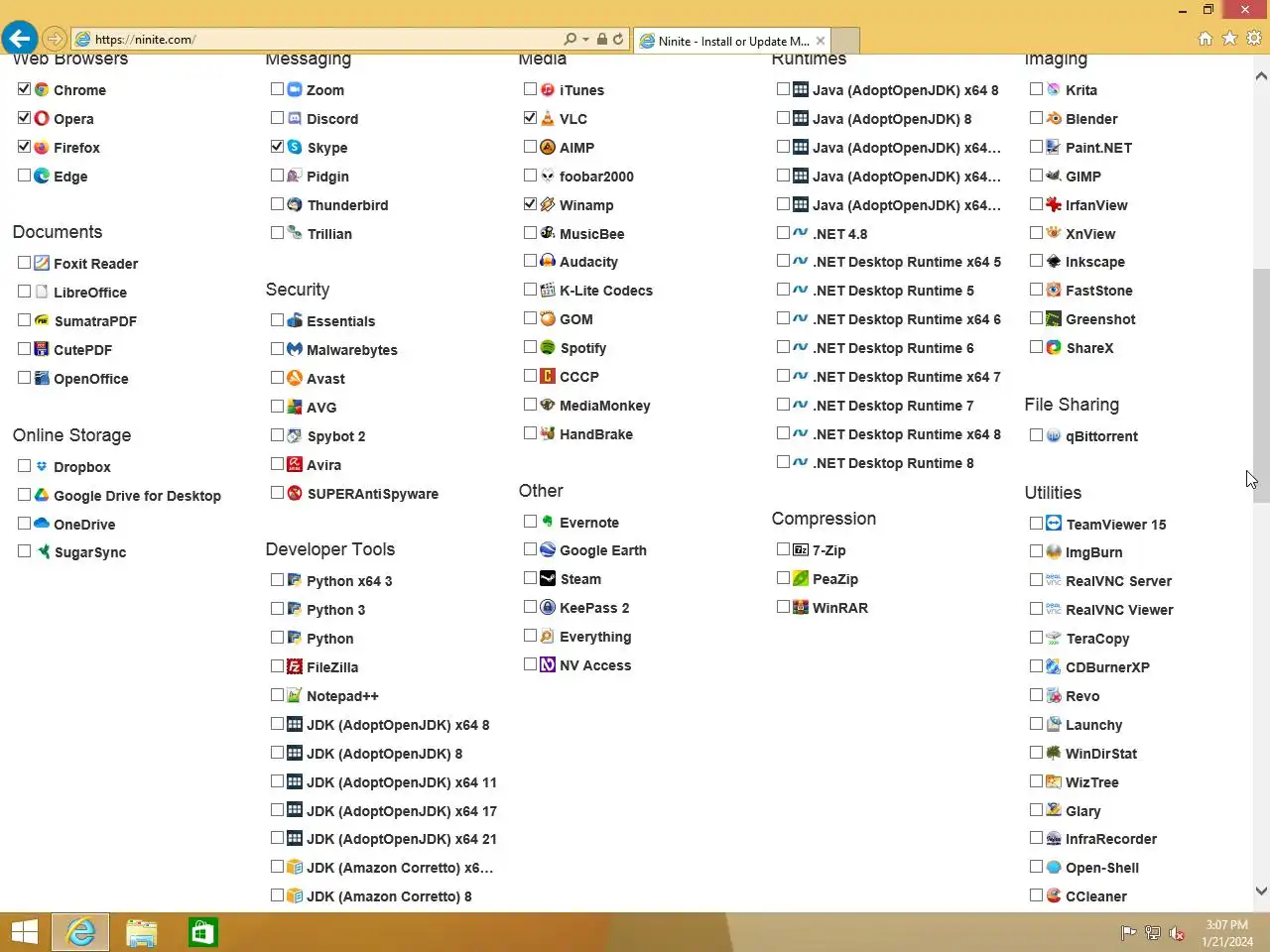Viewport: 1270px width, 952px height.
Task: Click the qBittorrent icon
Action: coord(1054,435)
